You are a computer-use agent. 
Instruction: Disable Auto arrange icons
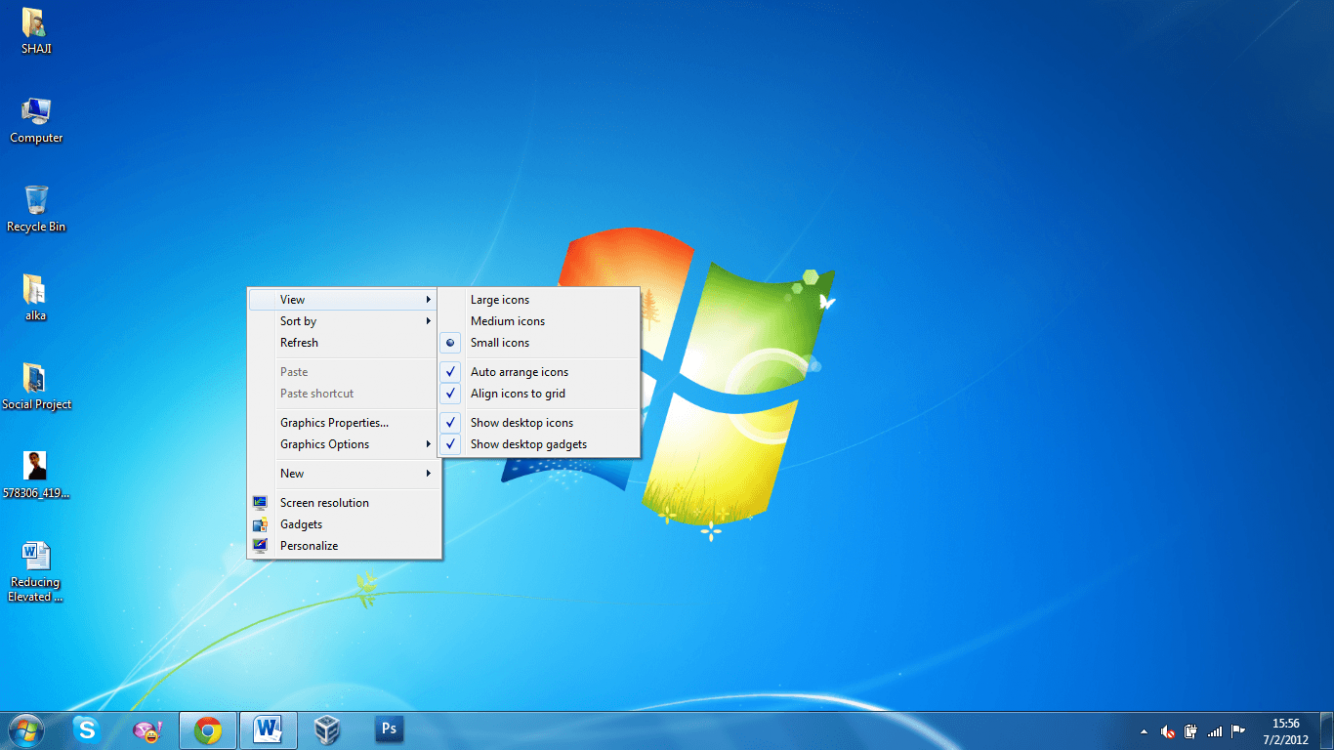(519, 372)
